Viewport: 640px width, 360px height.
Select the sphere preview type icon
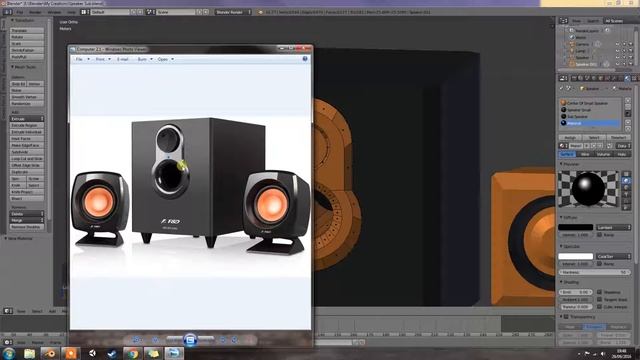627,181
